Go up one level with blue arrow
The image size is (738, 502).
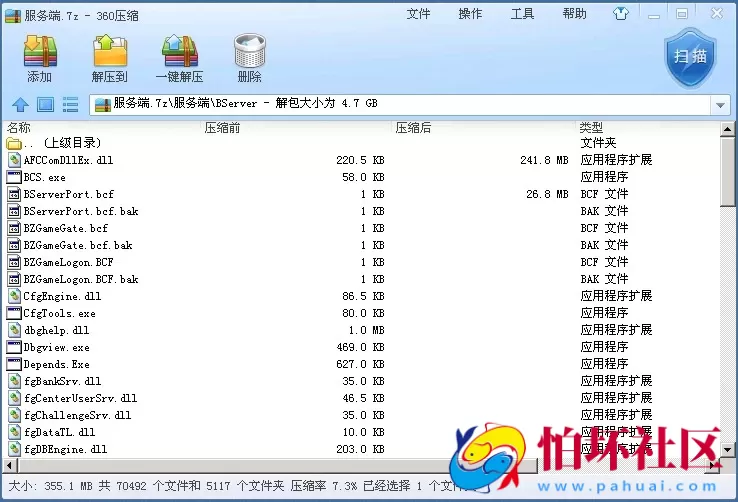tap(20, 104)
